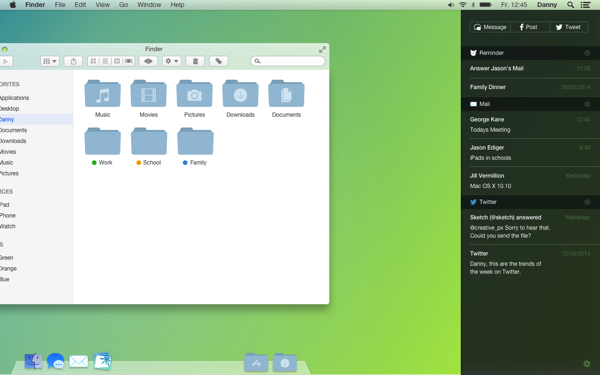Open the Movies folder
Screen dimensions: 600x375
[x=148, y=94]
